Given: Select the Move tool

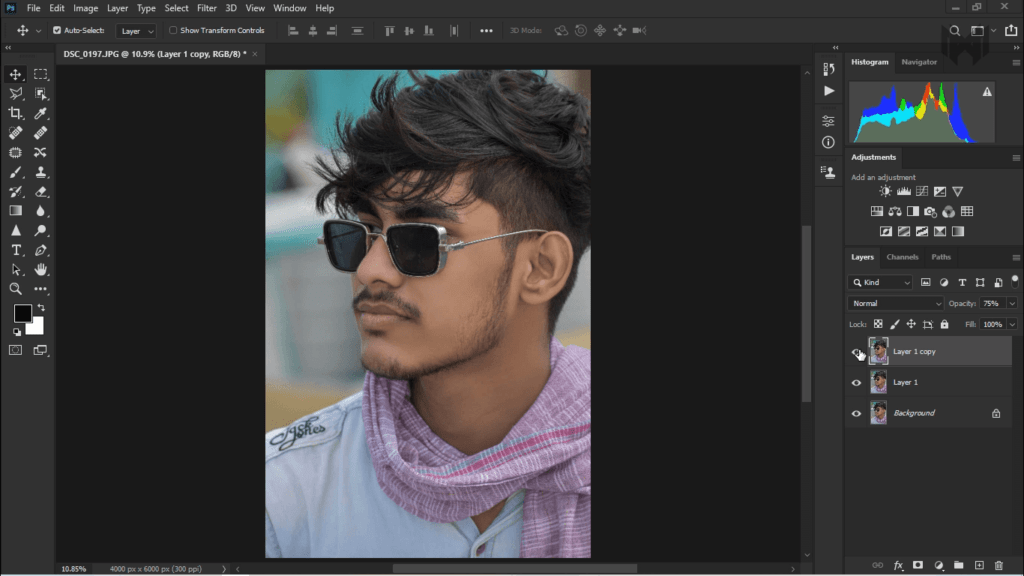Looking at the screenshot, I should (x=16, y=74).
